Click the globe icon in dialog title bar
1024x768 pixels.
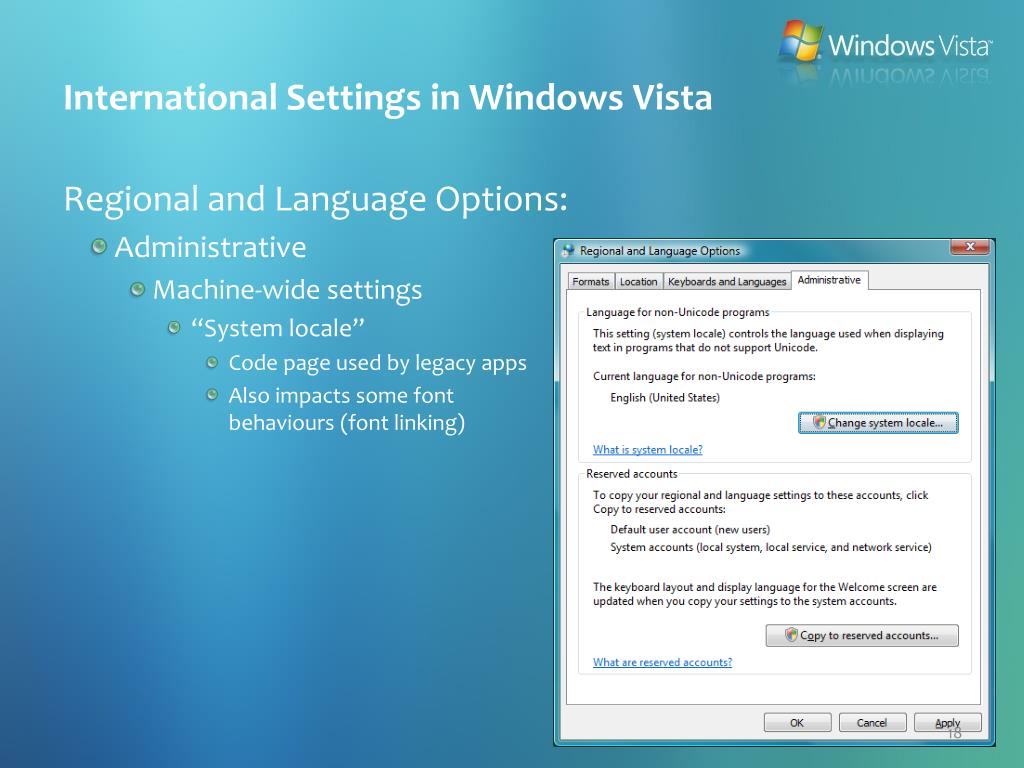(x=568, y=251)
